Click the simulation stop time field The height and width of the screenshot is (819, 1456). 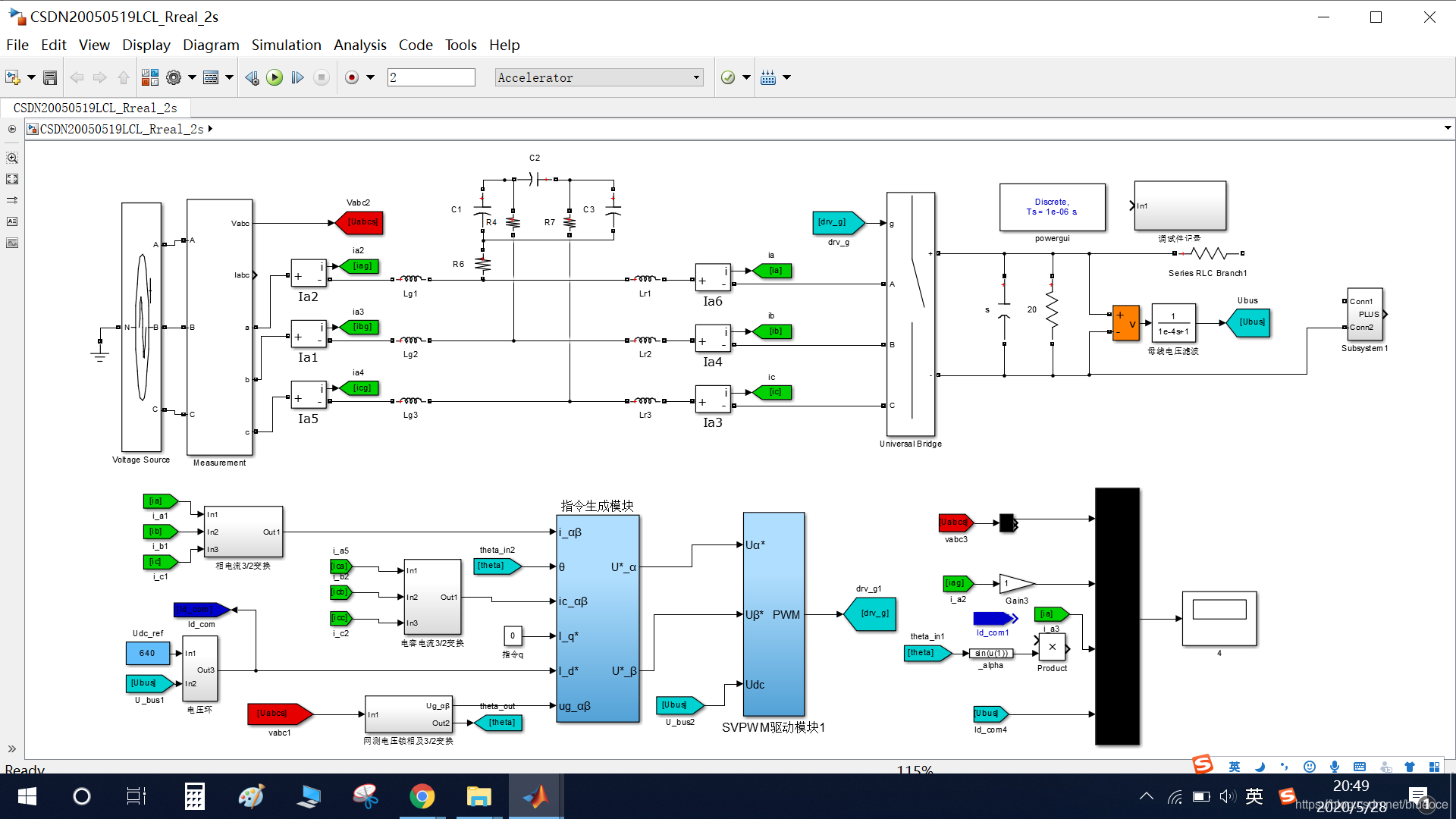(431, 77)
